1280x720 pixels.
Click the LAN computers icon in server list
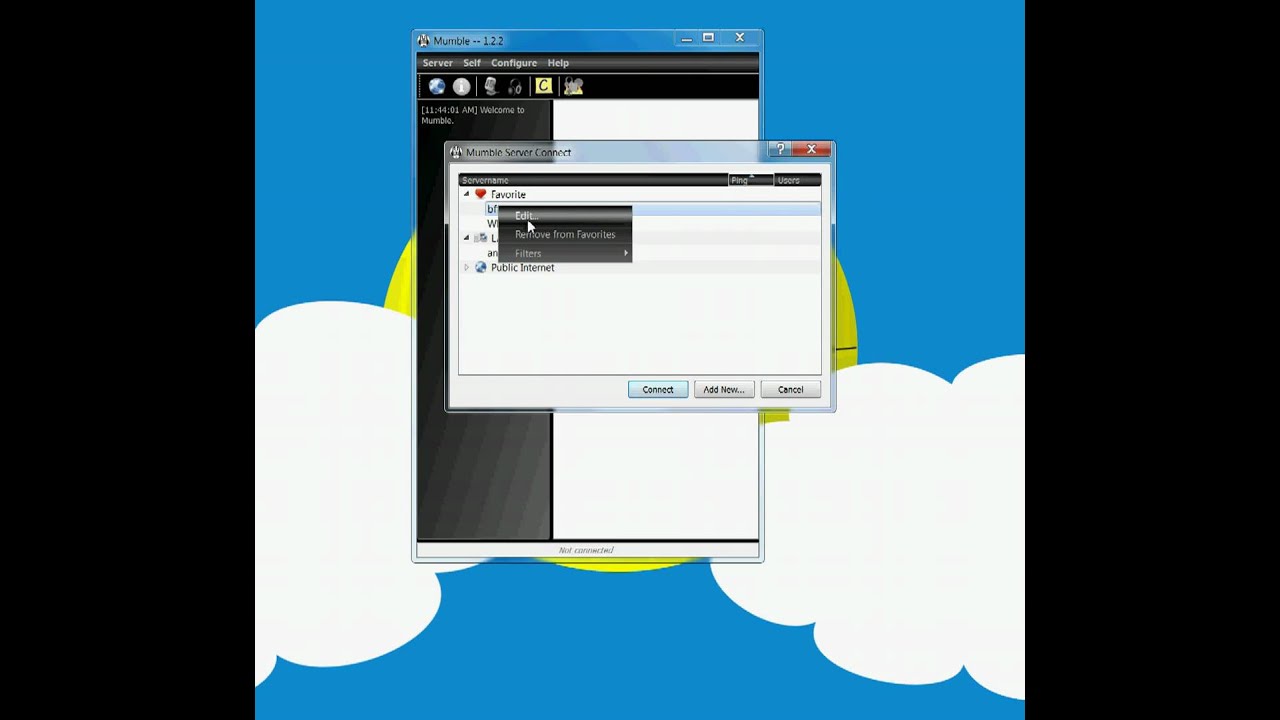(x=481, y=238)
